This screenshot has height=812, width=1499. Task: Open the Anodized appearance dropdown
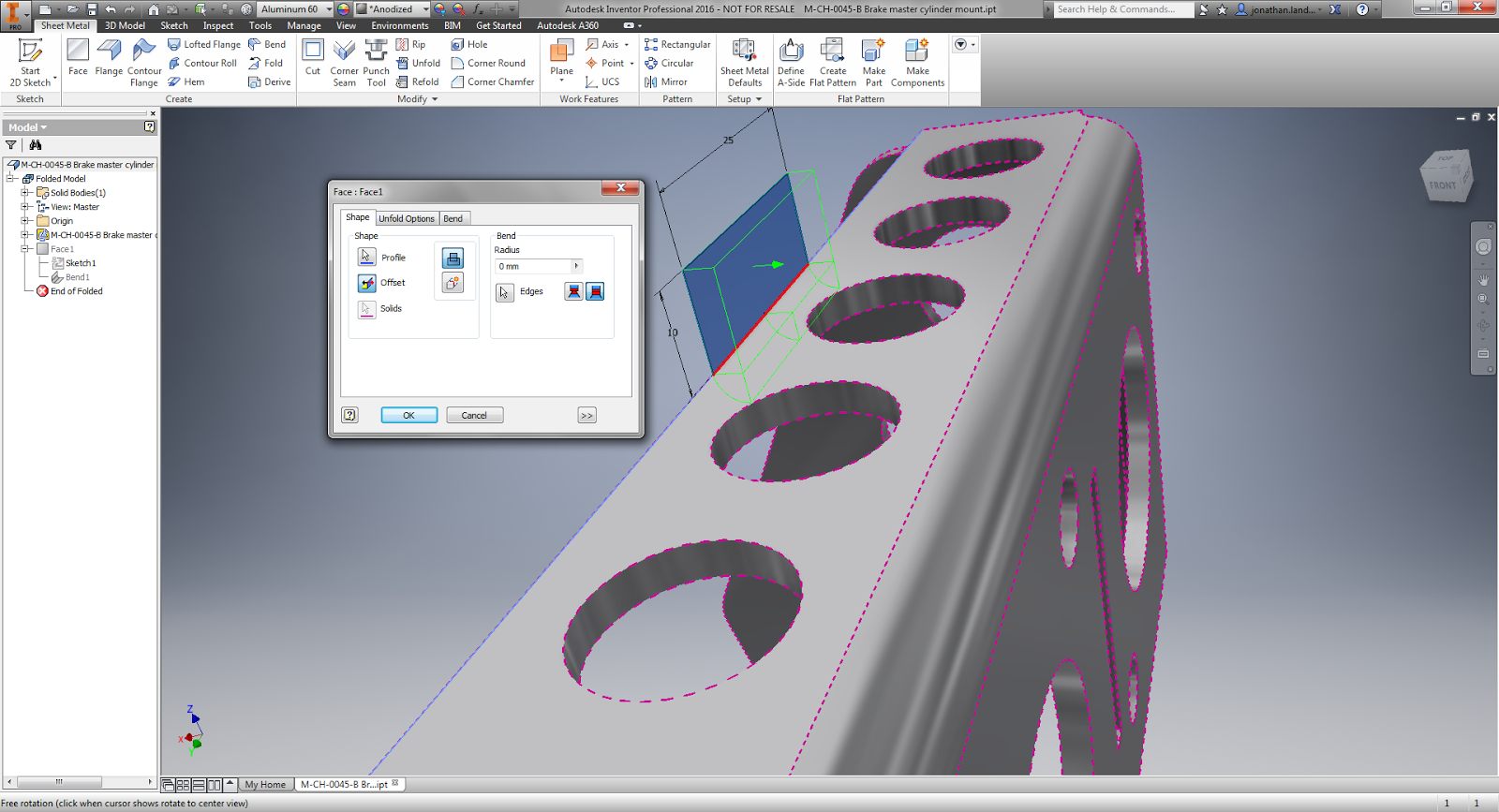[x=425, y=9]
